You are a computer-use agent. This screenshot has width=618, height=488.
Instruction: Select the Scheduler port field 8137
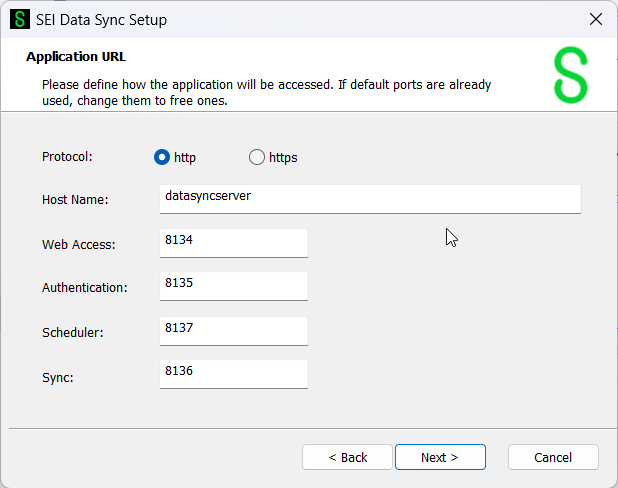(x=233, y=330)
